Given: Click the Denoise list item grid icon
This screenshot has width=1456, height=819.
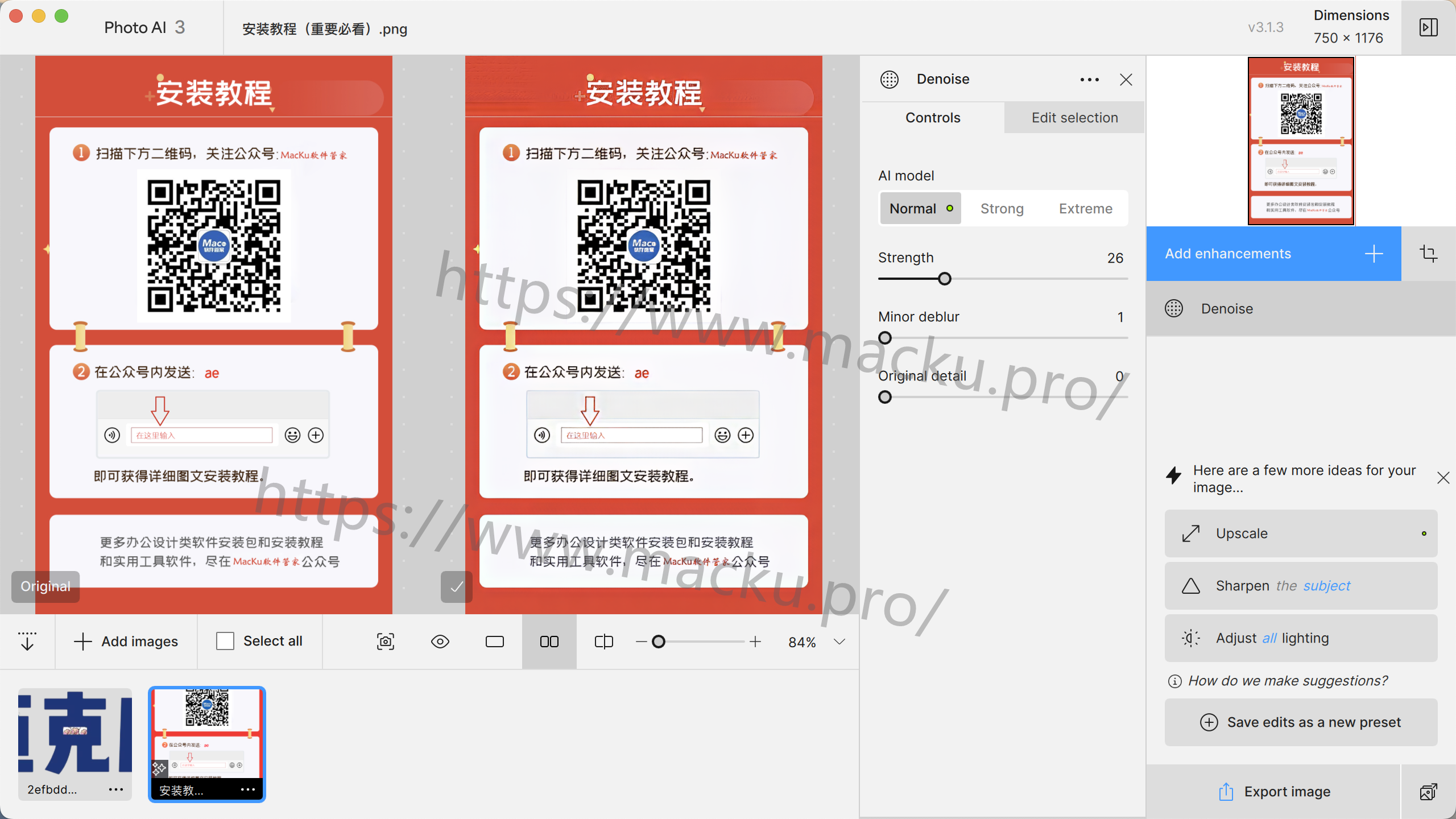Looking at the screenshot, I should point(1174,309).
